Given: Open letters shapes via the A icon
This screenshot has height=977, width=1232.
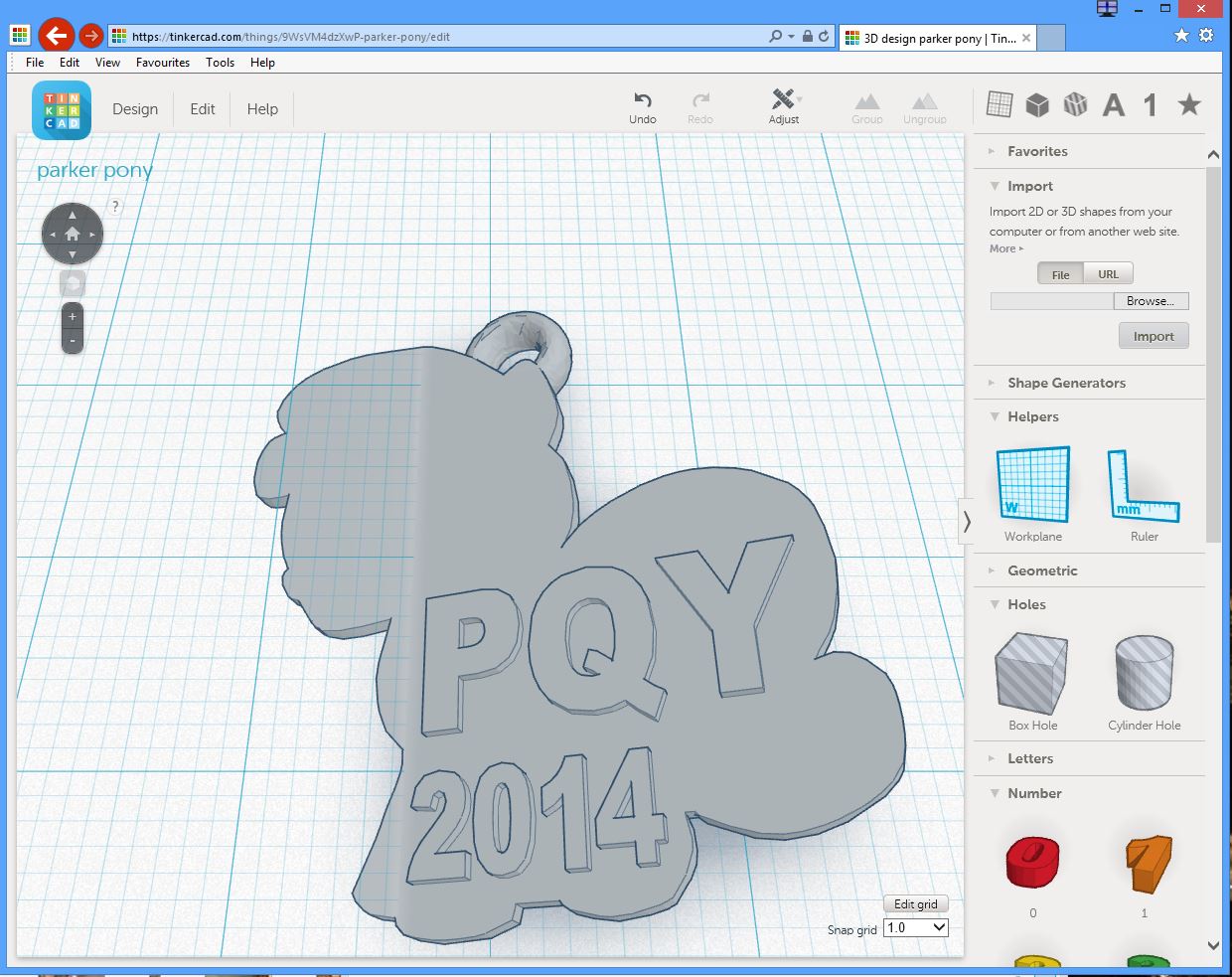Looking at the screenshot, I should [1114, 104].
